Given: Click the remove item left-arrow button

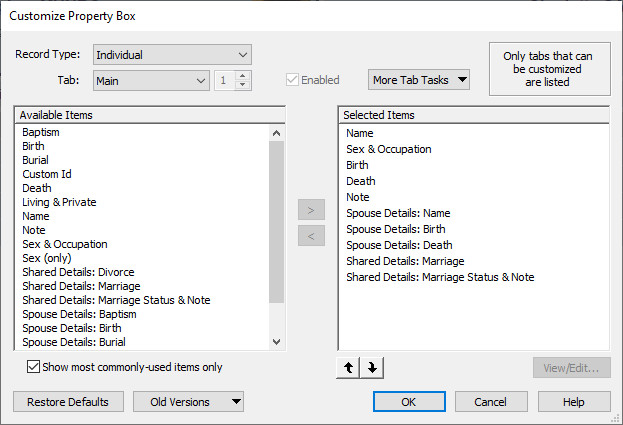Looking at the screenshot, I should click(x=311, y=237).
